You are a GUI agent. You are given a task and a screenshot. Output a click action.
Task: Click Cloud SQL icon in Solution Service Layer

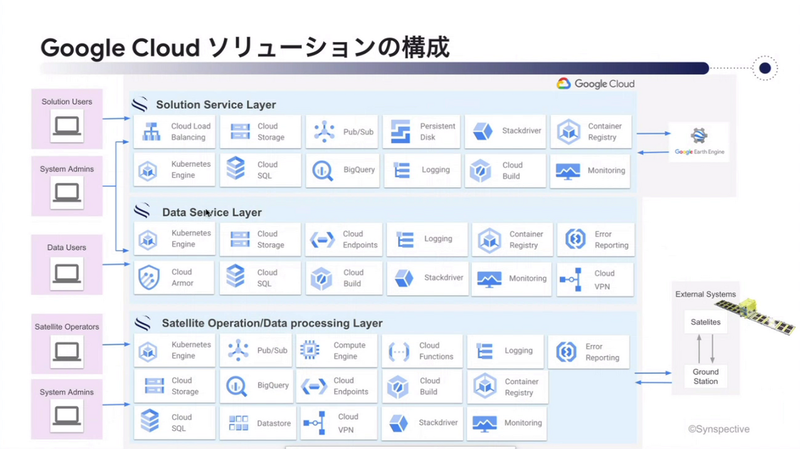click(236, 168)
